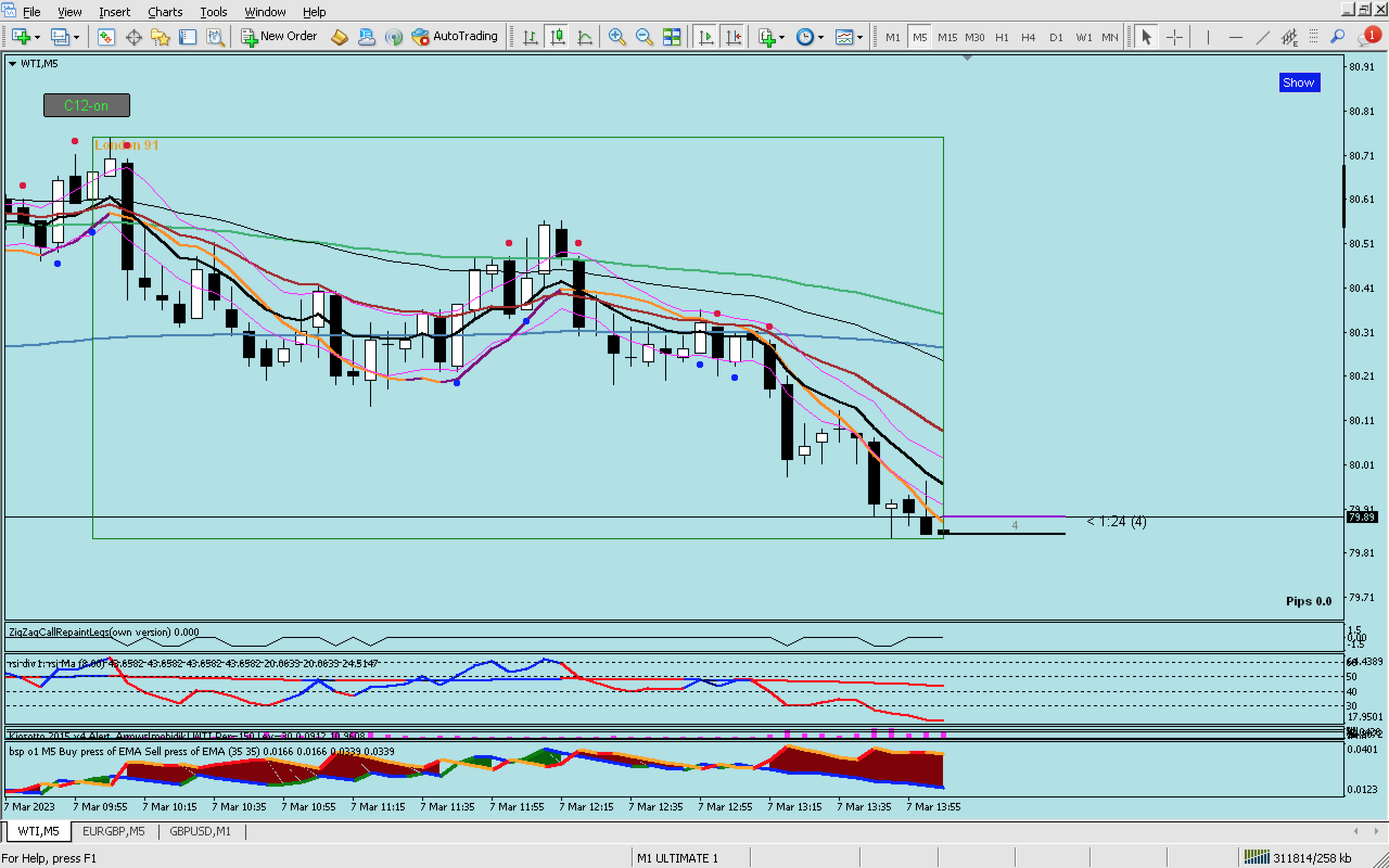Select the trendline drawing tool
Screen dimensions: 1389x868
coord(1262,37)
